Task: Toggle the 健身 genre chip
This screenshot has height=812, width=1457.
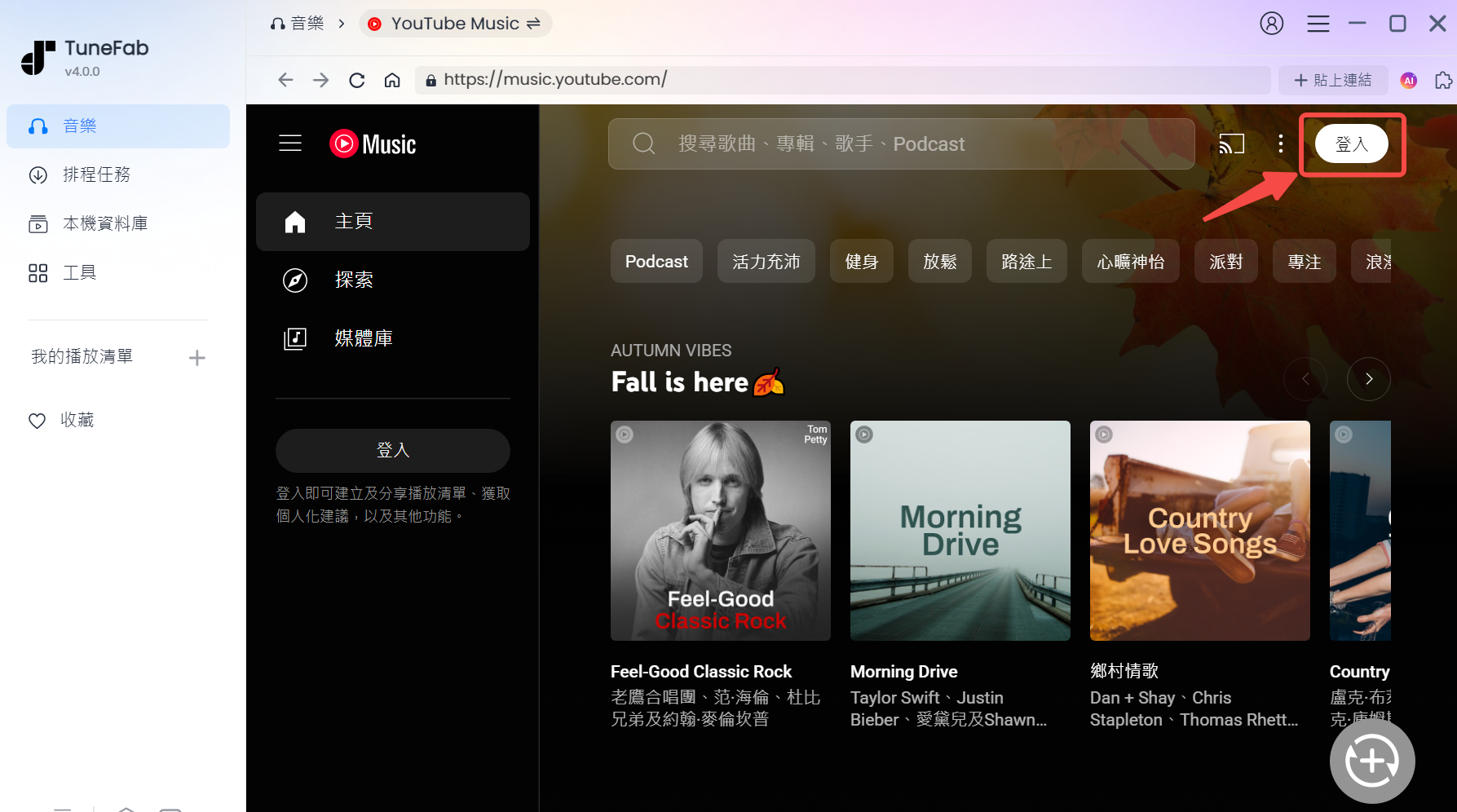Action: coord(862,261)
